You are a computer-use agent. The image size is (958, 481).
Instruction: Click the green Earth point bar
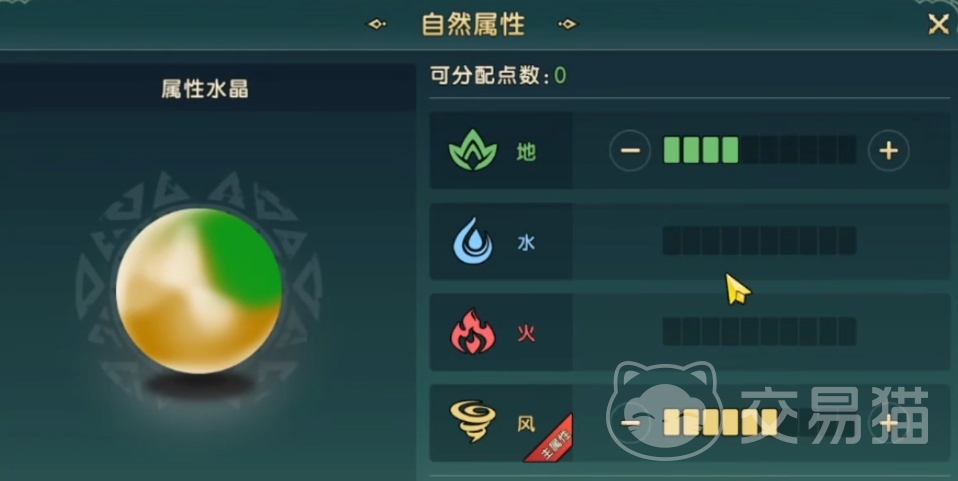pos(759,150)
